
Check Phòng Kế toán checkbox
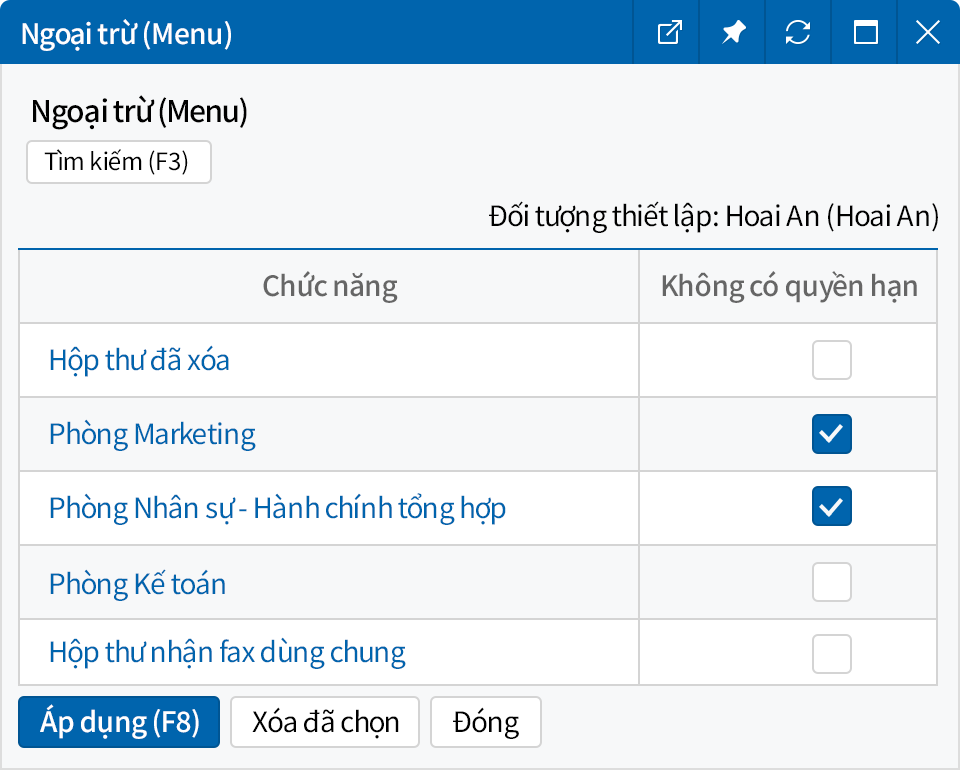click(831, 581)
